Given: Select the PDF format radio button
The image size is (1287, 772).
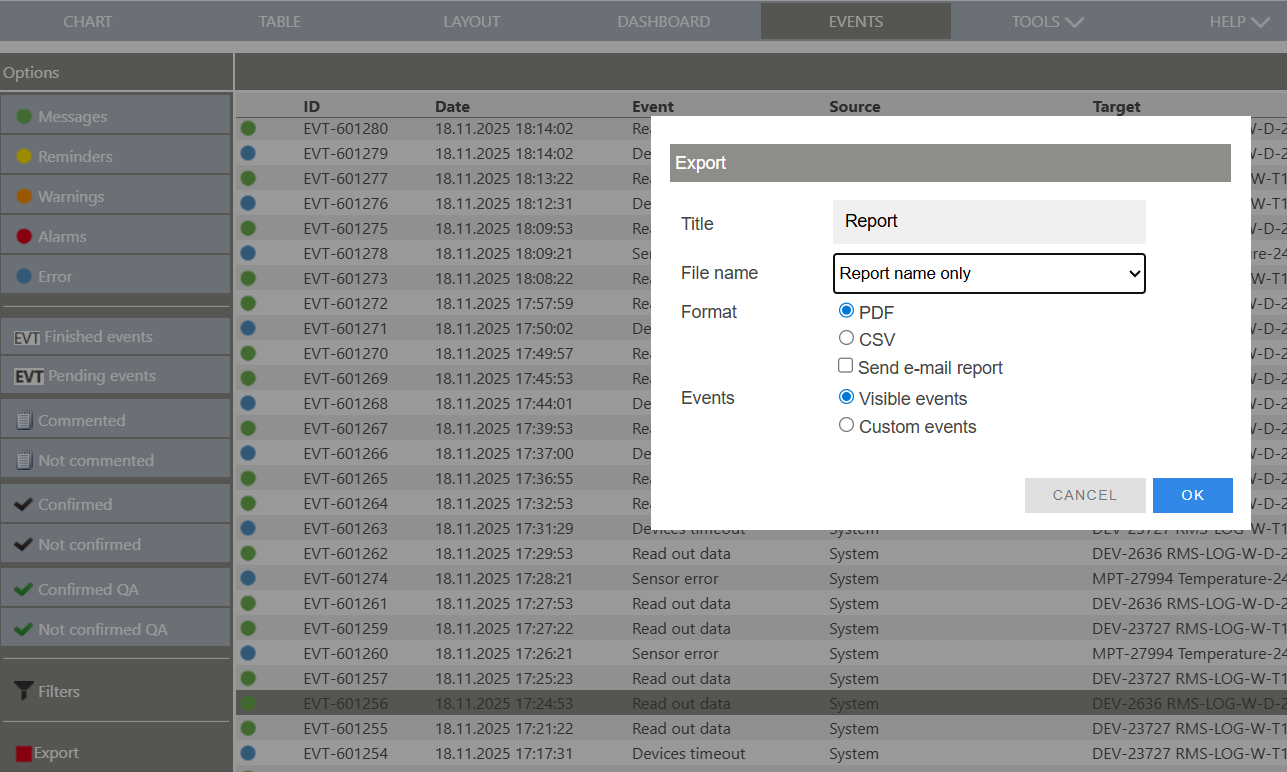Looking at the screenshot, I should [x=846, y=310].
